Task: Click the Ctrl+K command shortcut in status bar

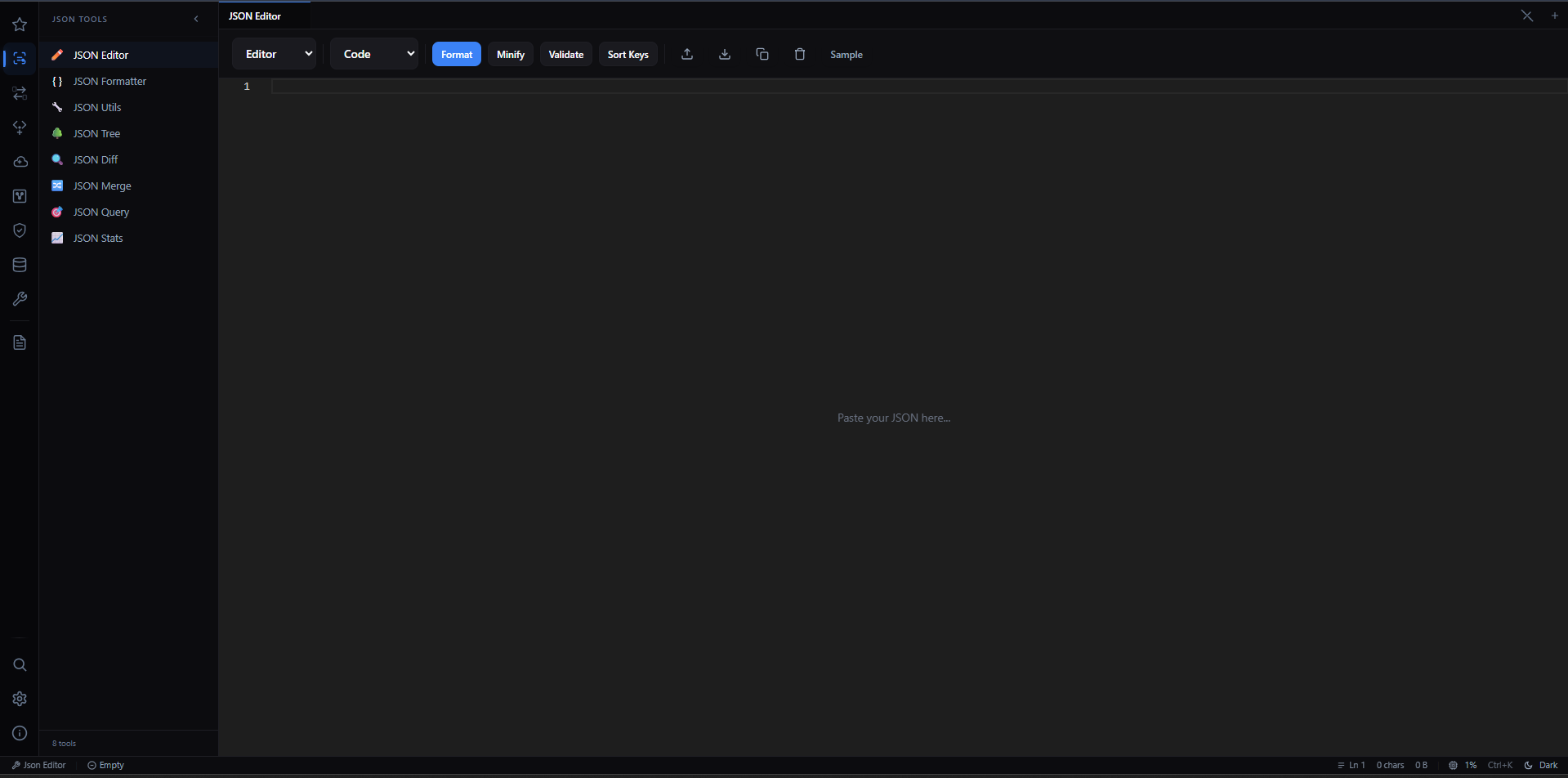Action: pyautogui.click(x=1500, y=765)
